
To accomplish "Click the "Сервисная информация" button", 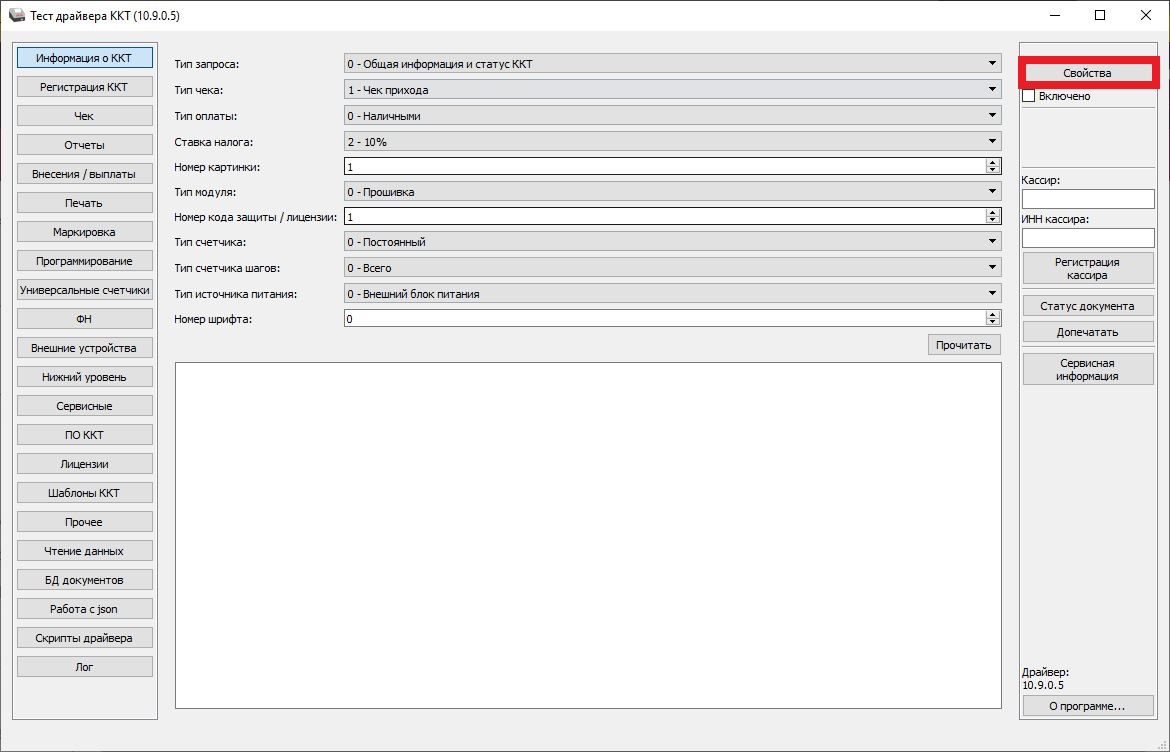I will 1087,369.
